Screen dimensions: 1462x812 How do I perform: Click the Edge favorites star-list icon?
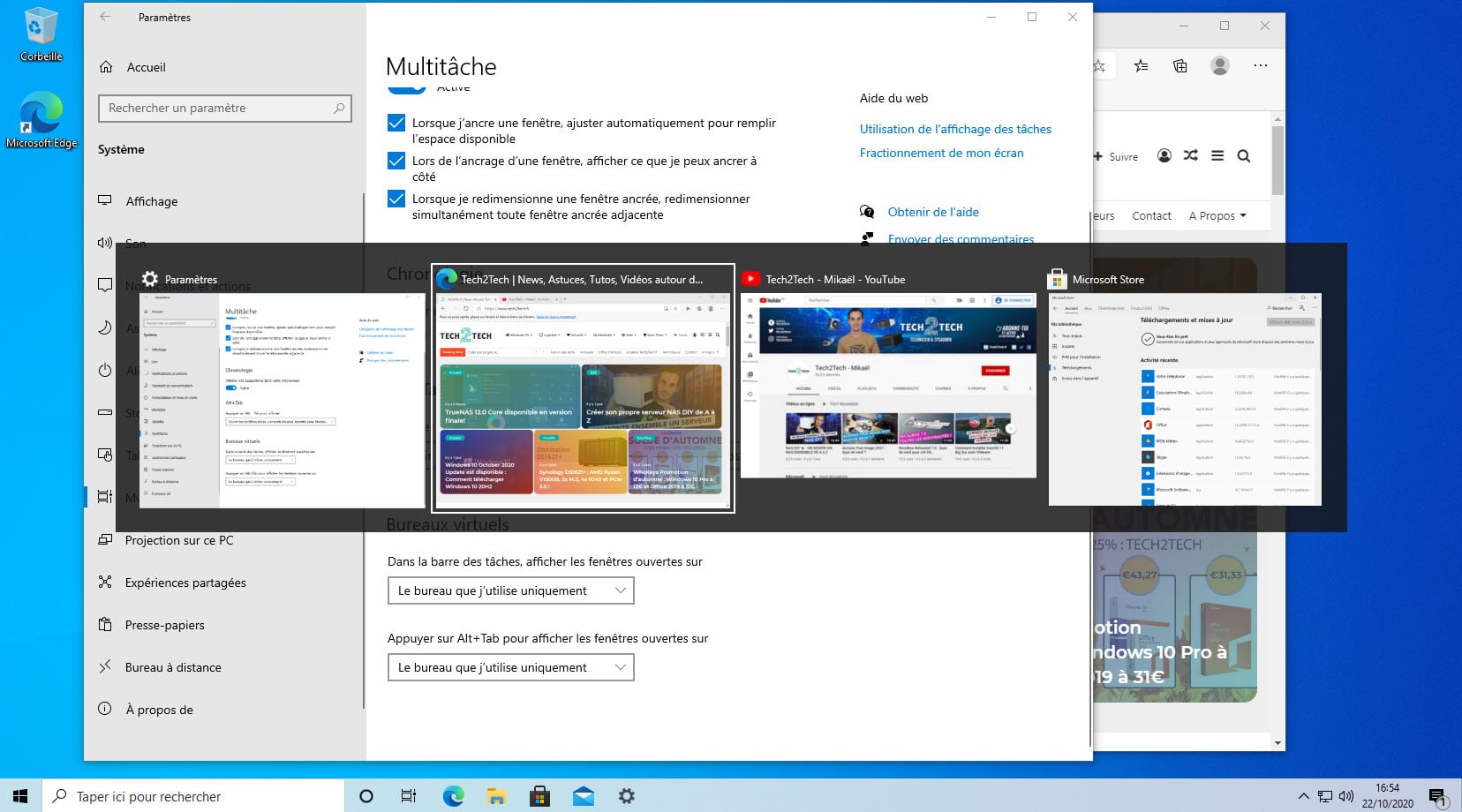(x=1141, y=65)
